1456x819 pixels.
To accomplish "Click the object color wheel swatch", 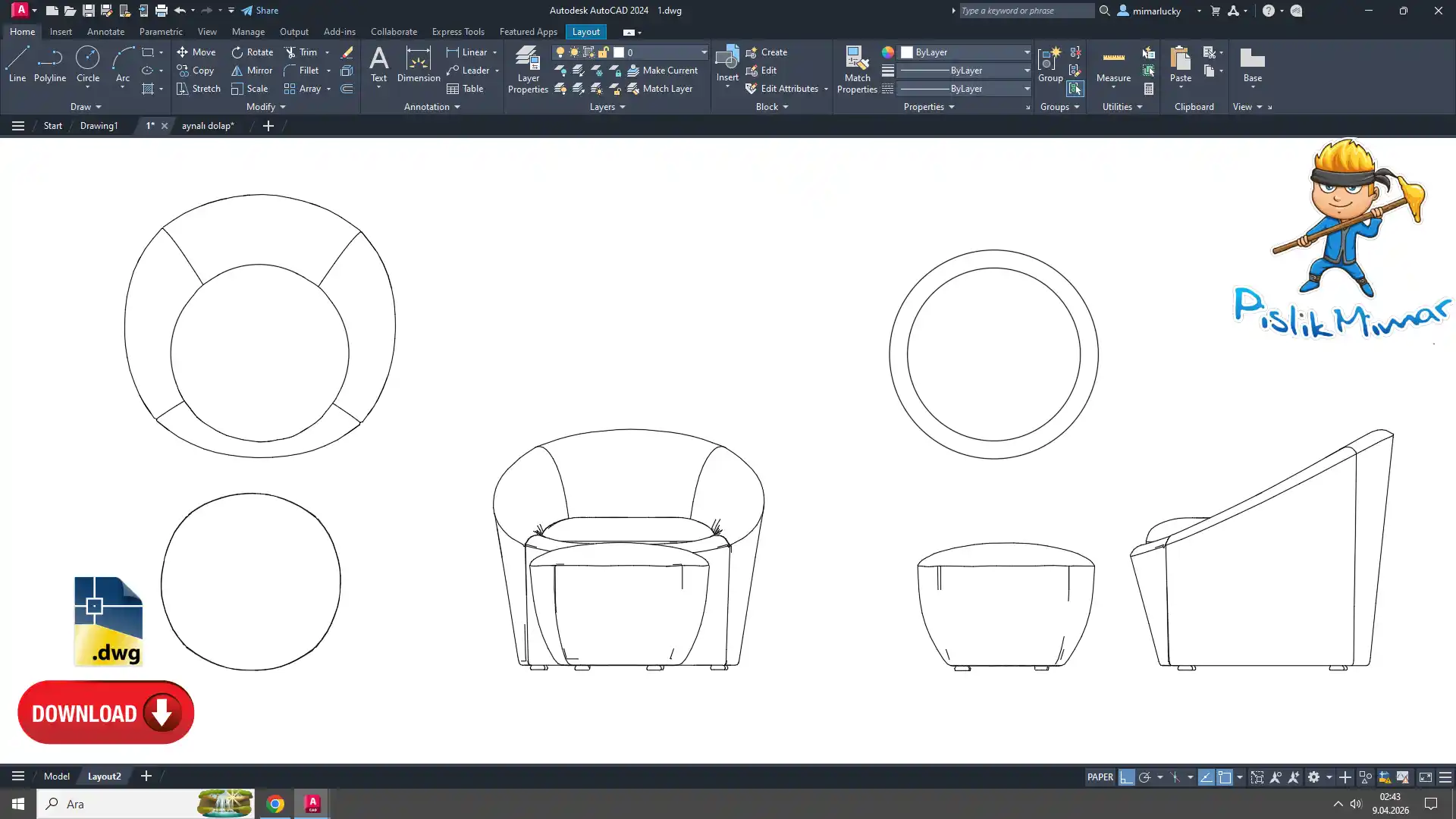I will click(887, 52).
